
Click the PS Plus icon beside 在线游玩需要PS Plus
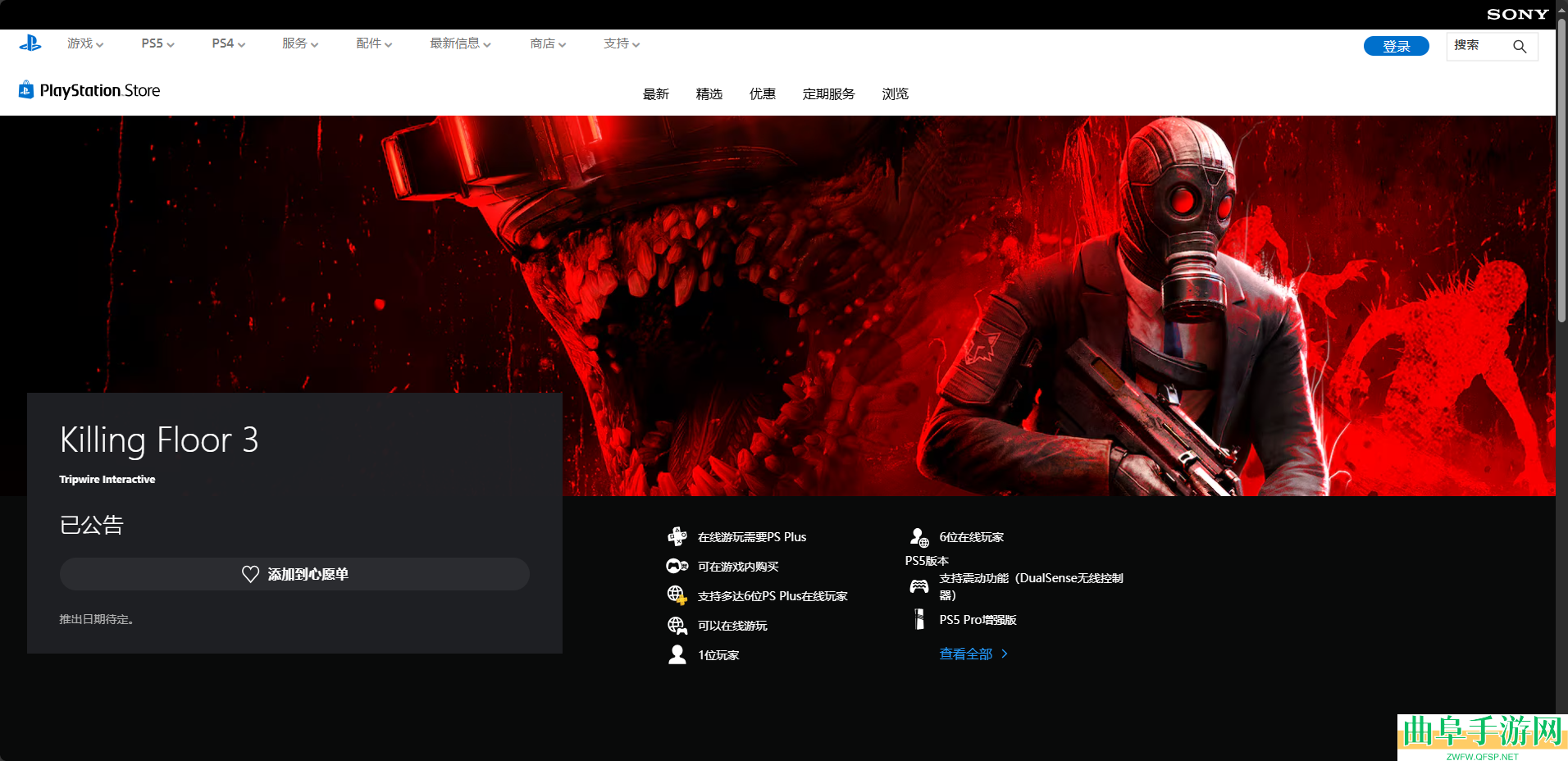pyautogui.click(x=677, y=537)
